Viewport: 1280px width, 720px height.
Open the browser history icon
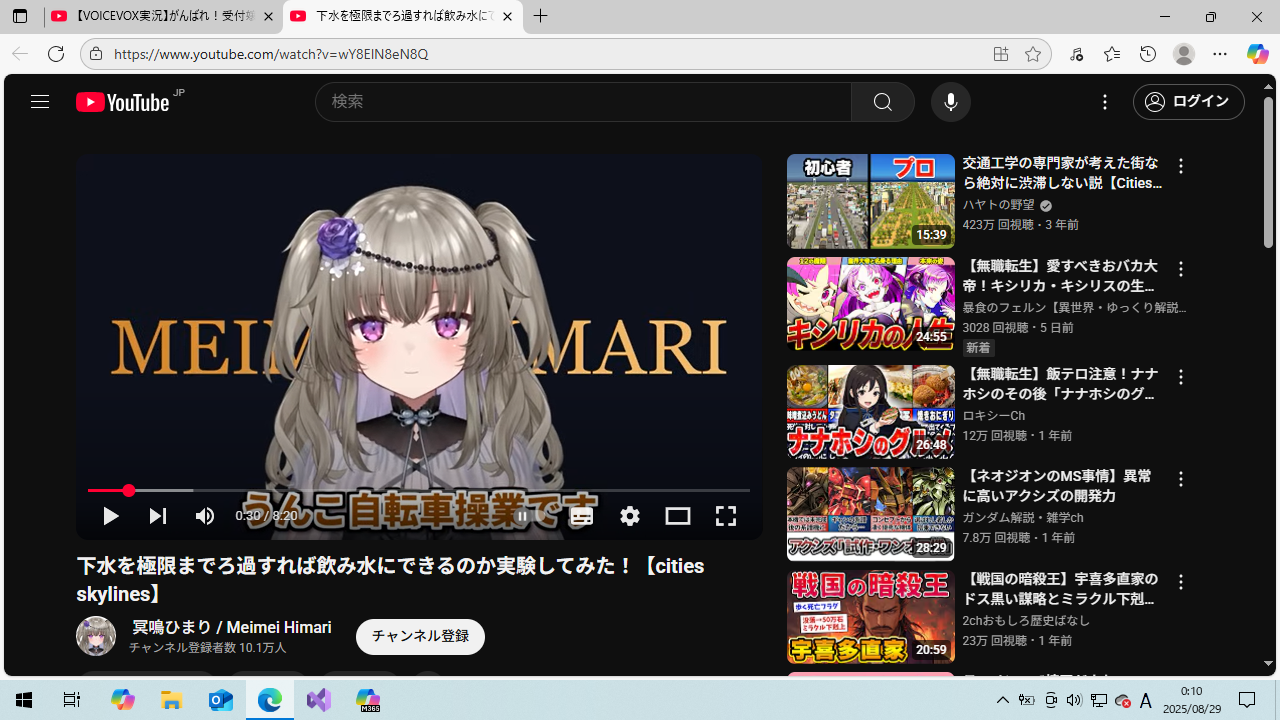pos(1148,54)
